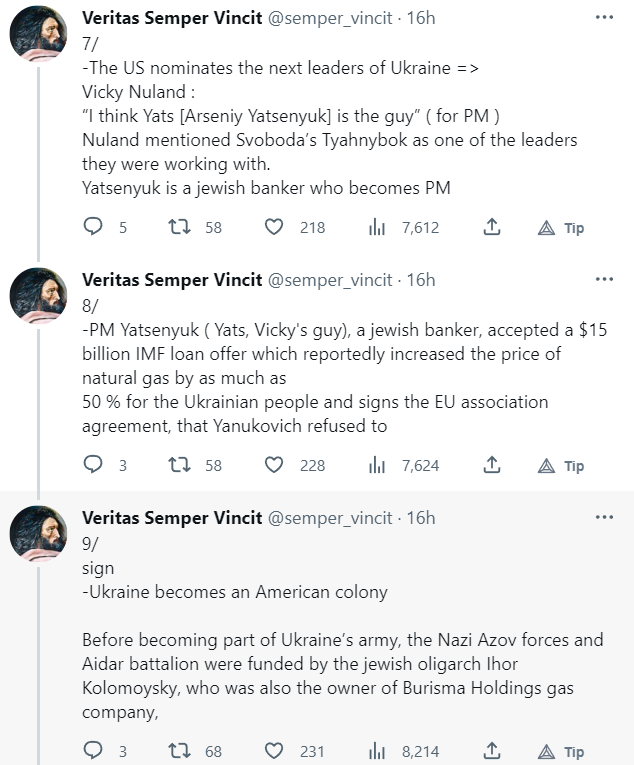Open more options for 7/ tweet

point(604,18)
